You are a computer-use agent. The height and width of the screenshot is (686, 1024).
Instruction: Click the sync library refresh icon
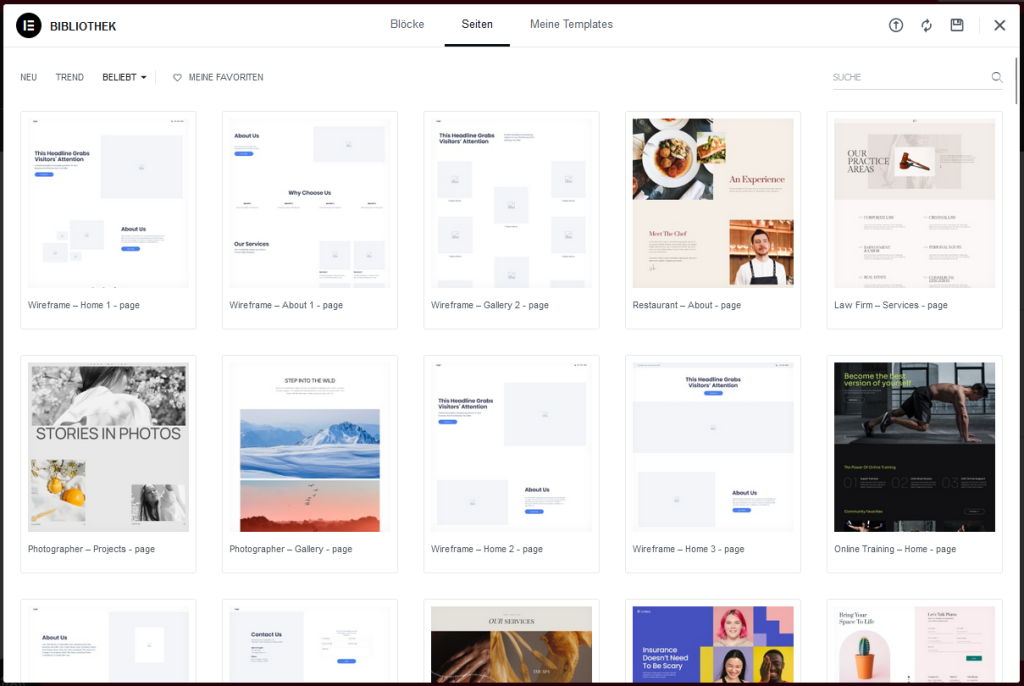click(x=927, y=25)
